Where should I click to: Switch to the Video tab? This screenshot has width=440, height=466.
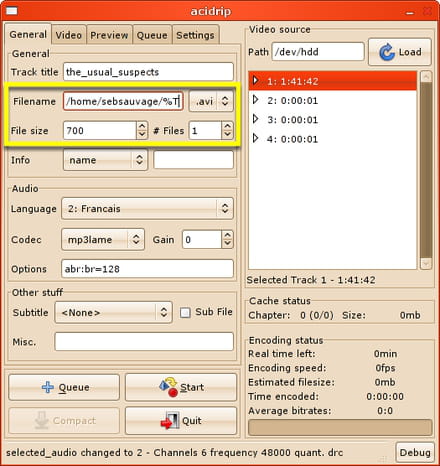(69, 35)
